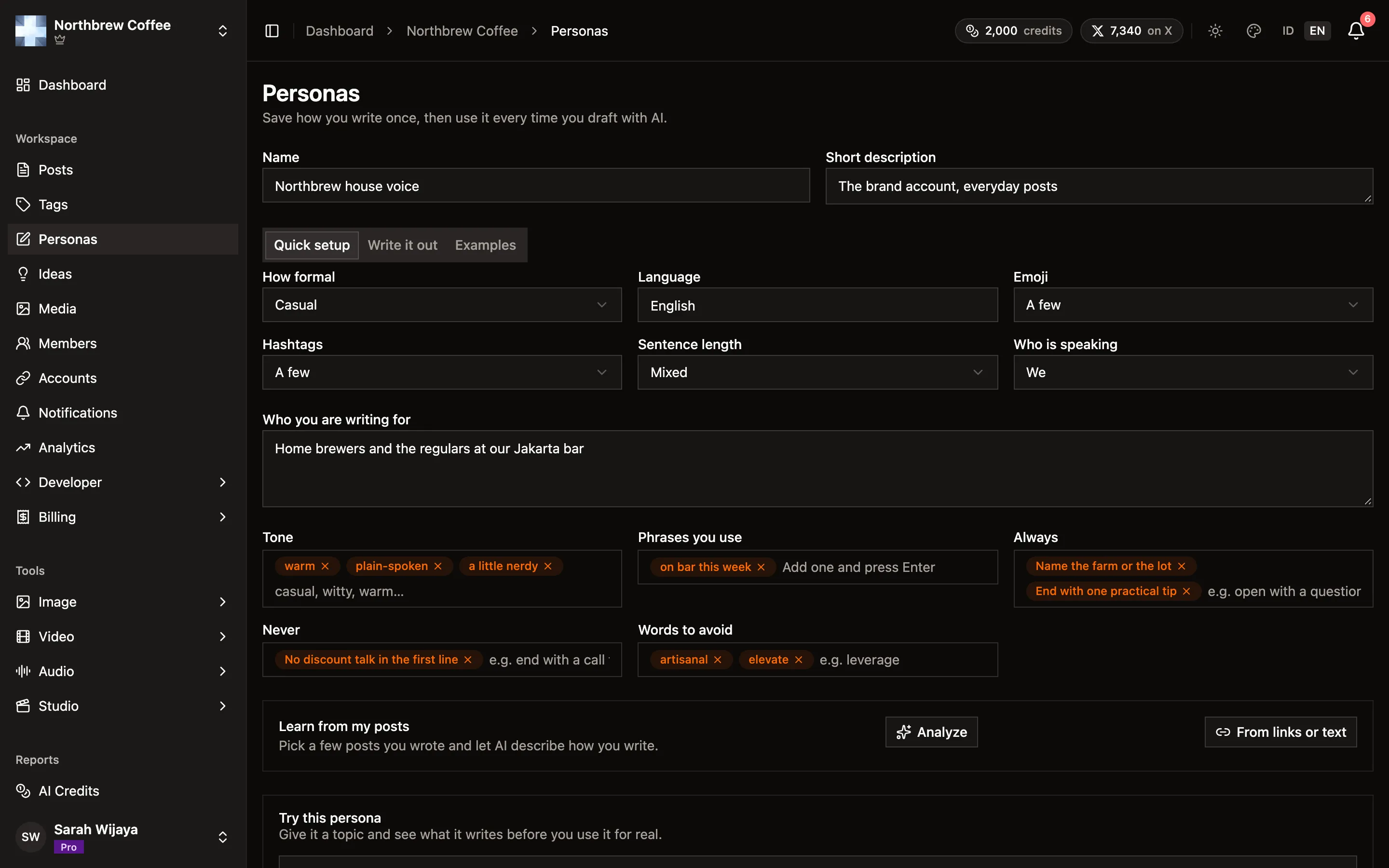This screenshot has height=868, width=1389.
Task: Open the 7,340 on X badge
Action: point(1131,31)
